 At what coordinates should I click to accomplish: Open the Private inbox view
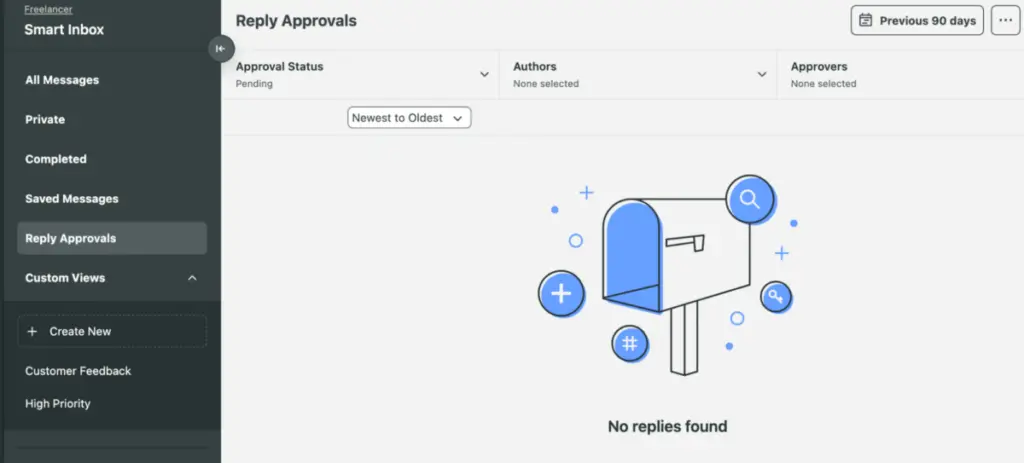point(45,120)
